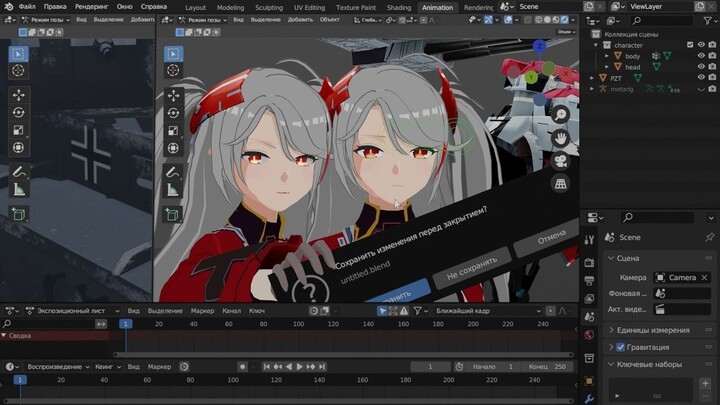Click the dope sheet frame 1 marker
The image size is (720, 405).
[x=125, y=324]
